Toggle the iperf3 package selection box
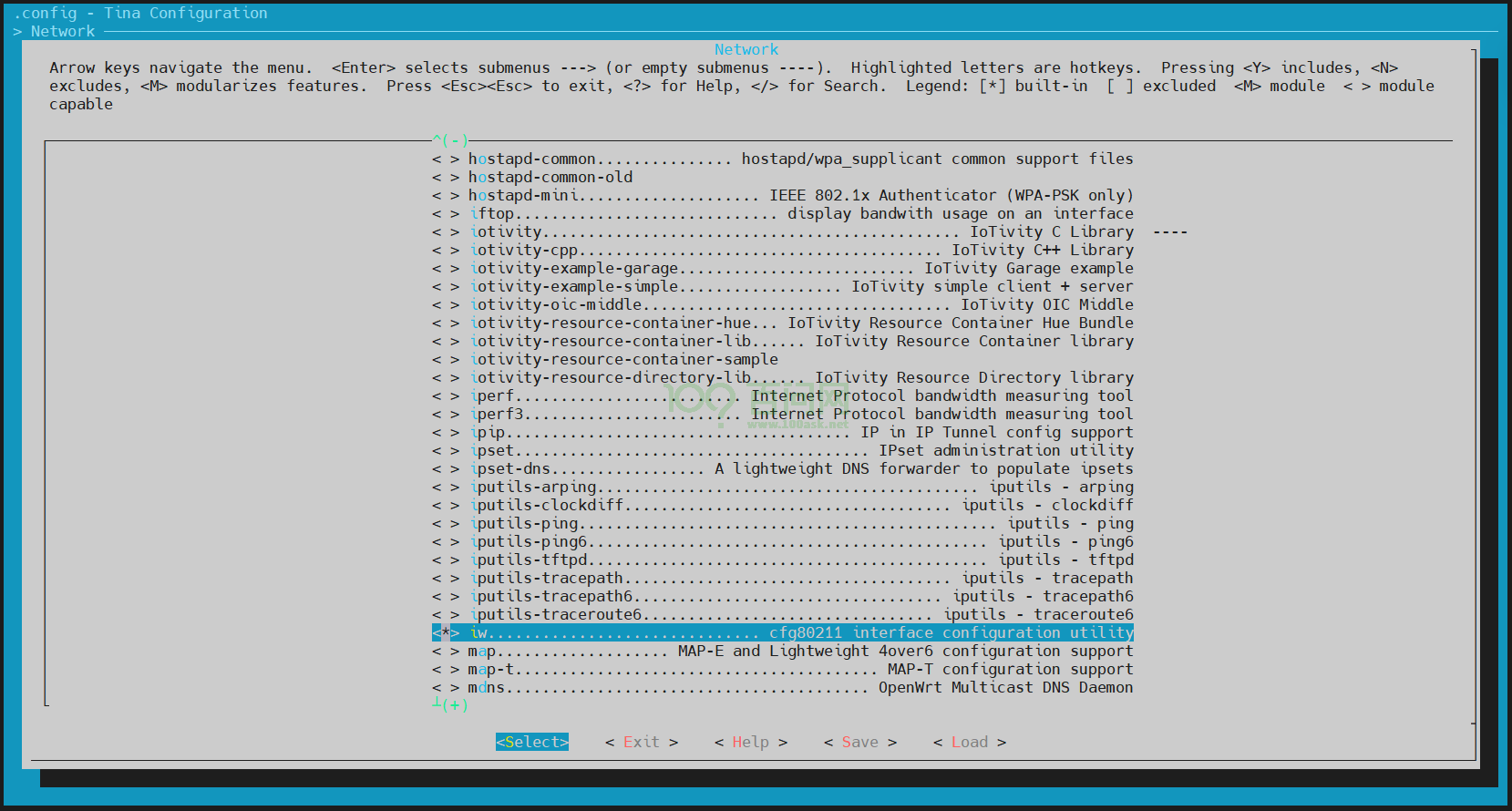Viewport: 1512px width, 811px height. (x=446, y=414)
